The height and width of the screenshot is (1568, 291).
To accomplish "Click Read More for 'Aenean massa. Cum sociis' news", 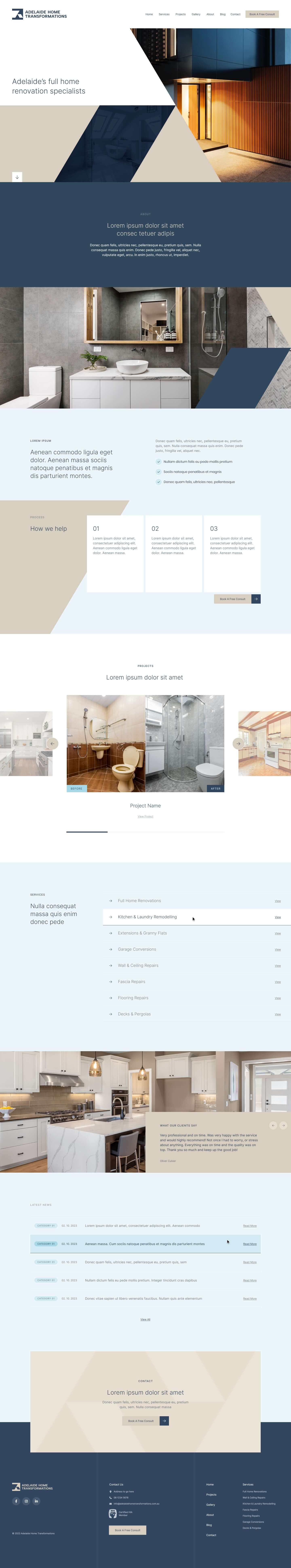I will (x=250, y=1244).
